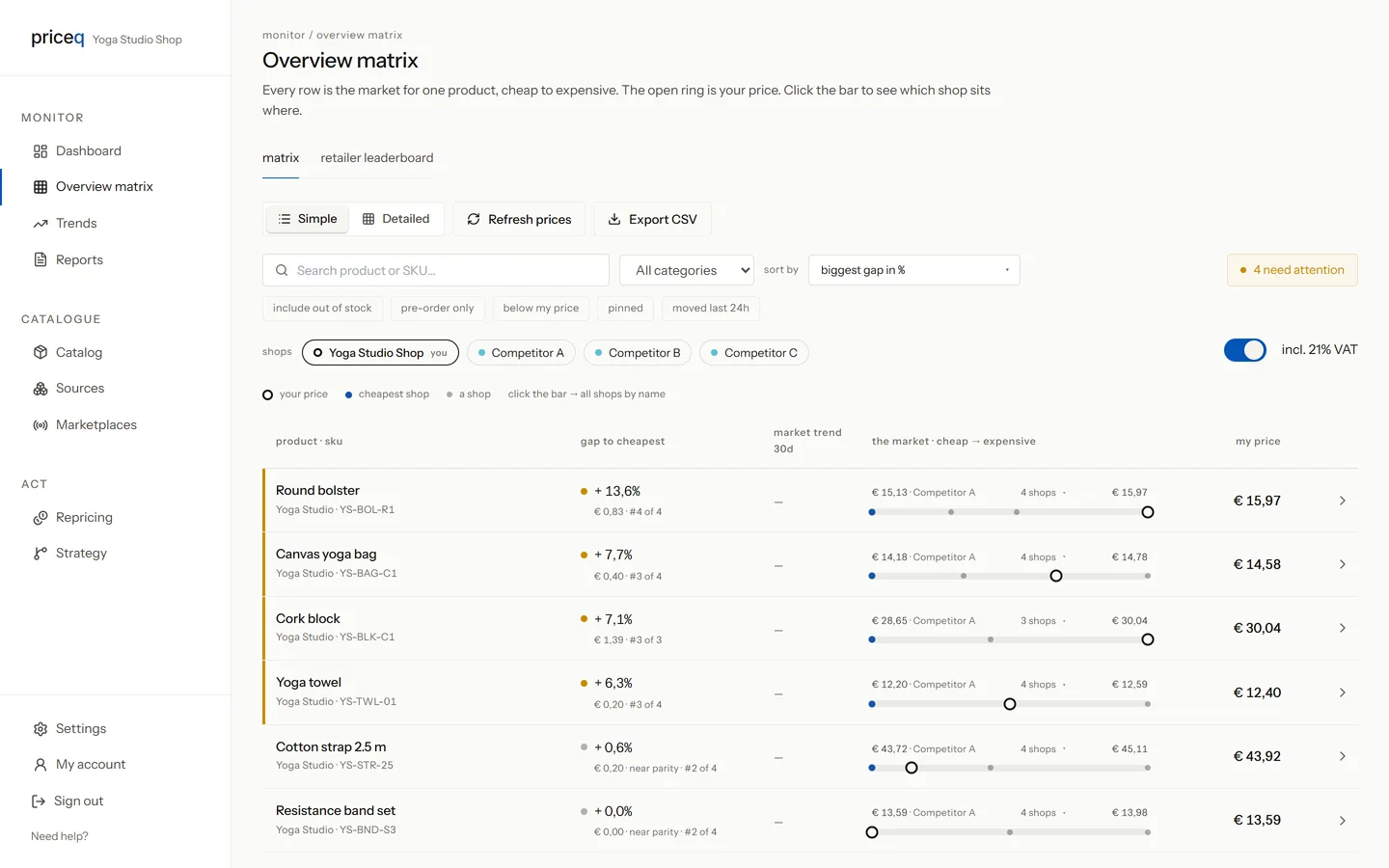Select the Detailed view
This screenshot has width=1389, height=868.
point(396,220)
